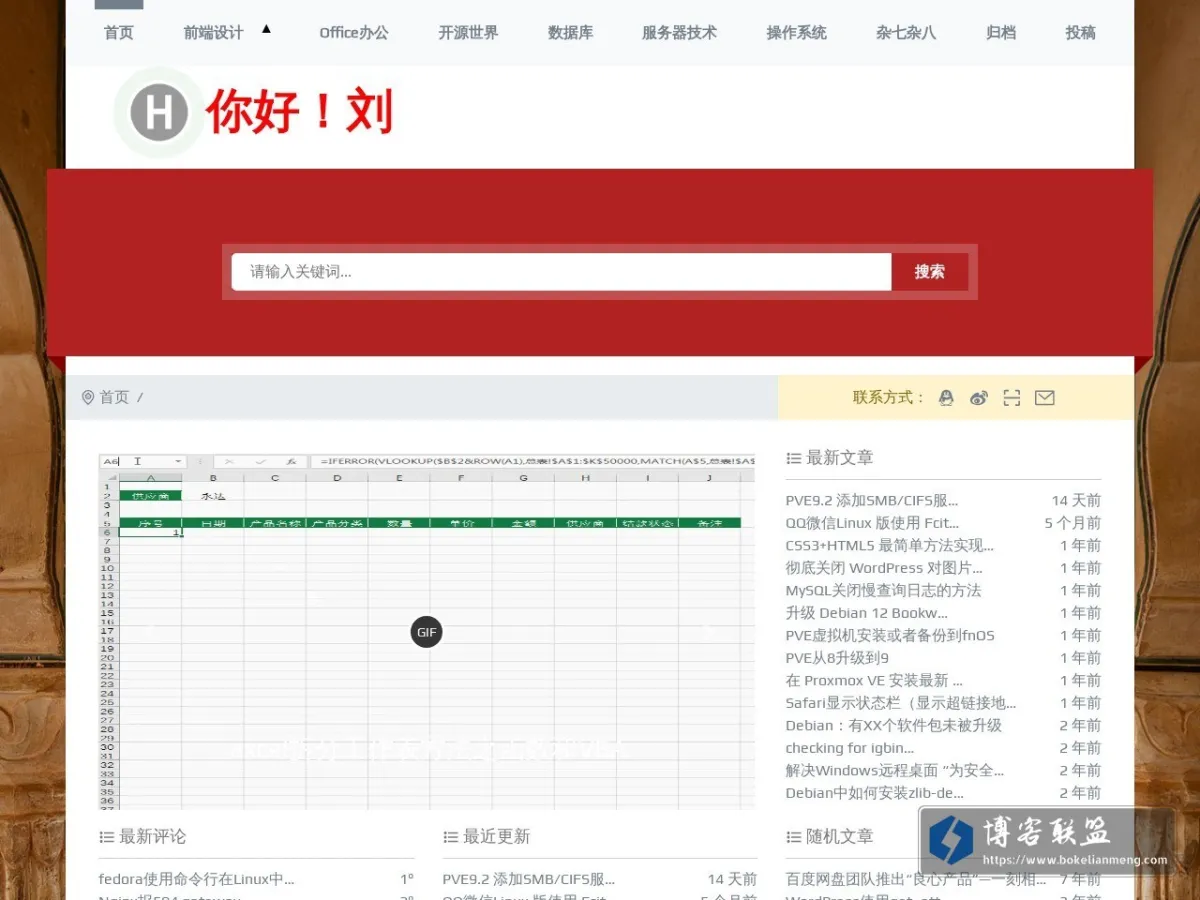Open article PVE虚拟机安装或者备份到fnOS

coord(890,636)
